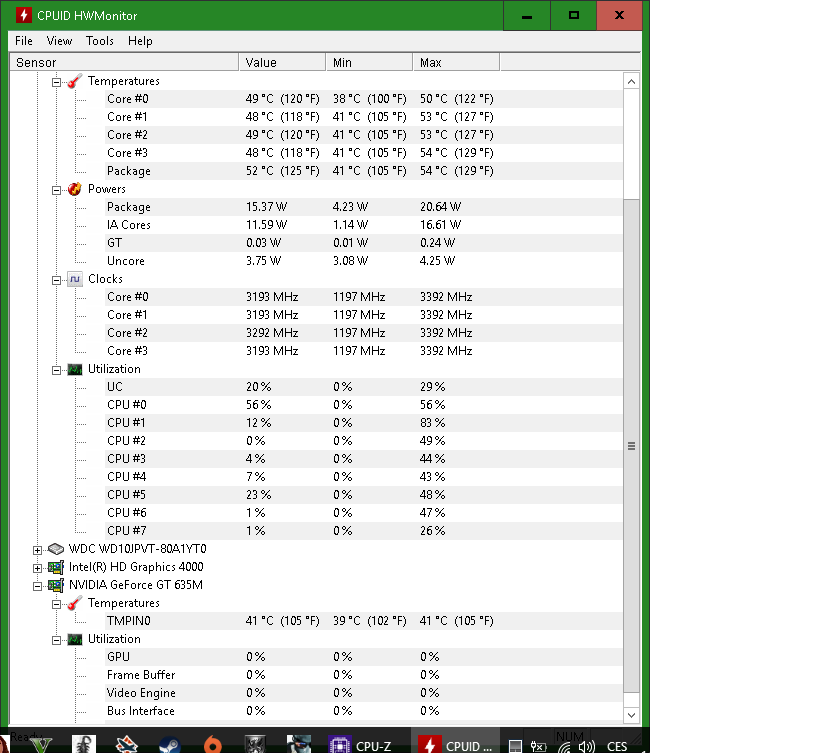Click the battery power tray icon
This screenshot has width=816, height=753.
point(539,747)
